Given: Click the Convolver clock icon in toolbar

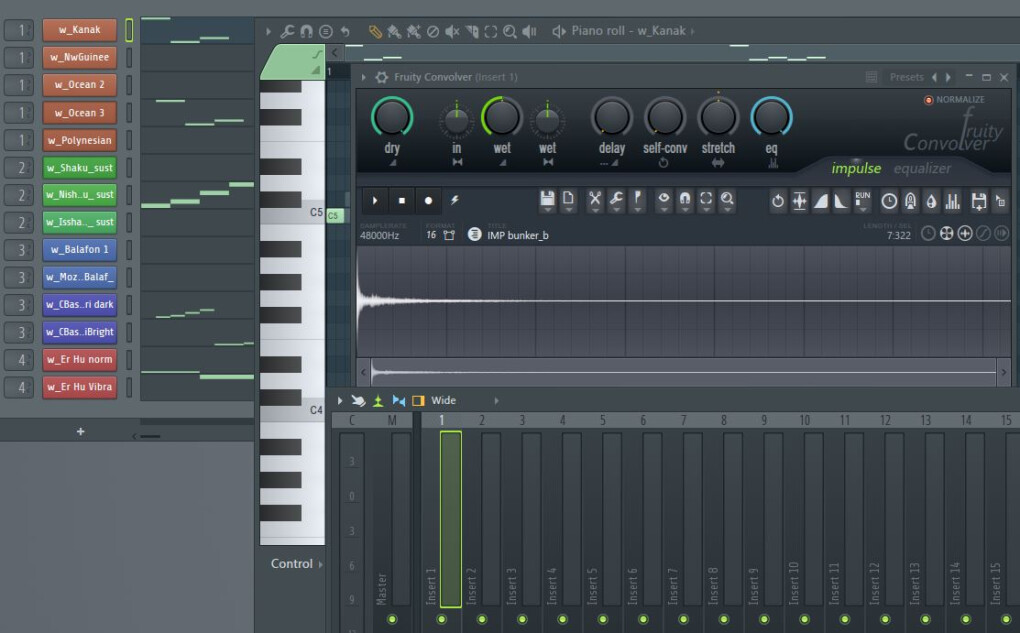Looking at the screenshot, I should [x=889, y=201].
